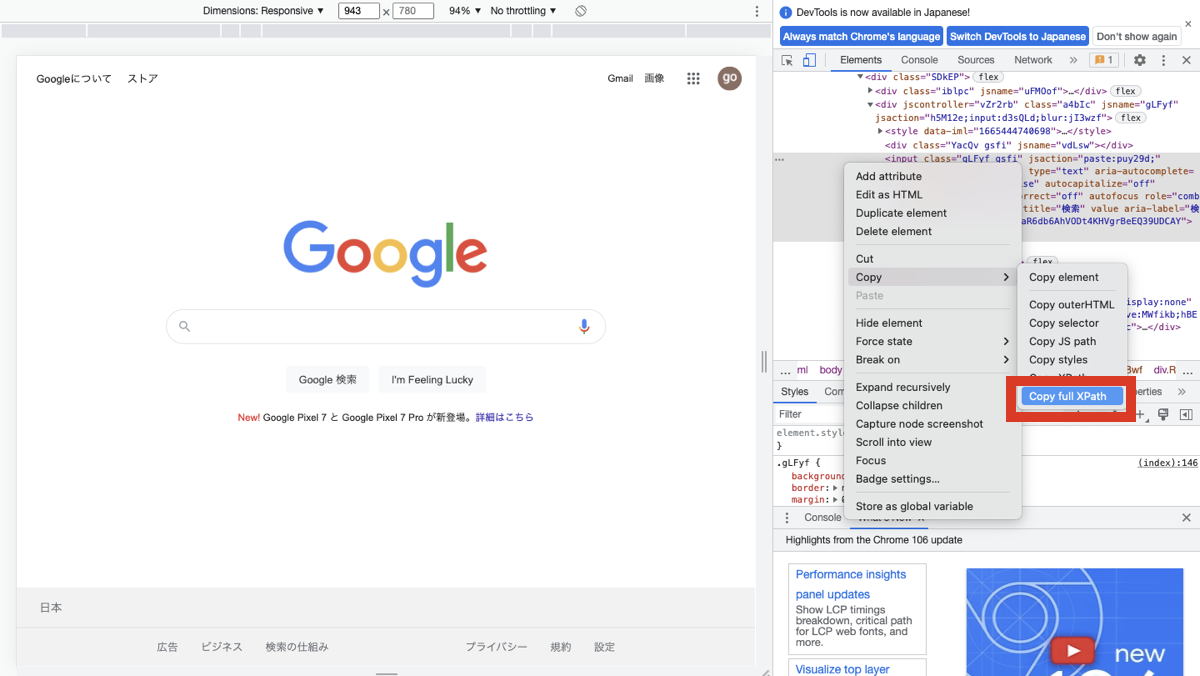Click Switch DevTools to Japanese button
1200x676 pixels.
(x=1017, y=35)
